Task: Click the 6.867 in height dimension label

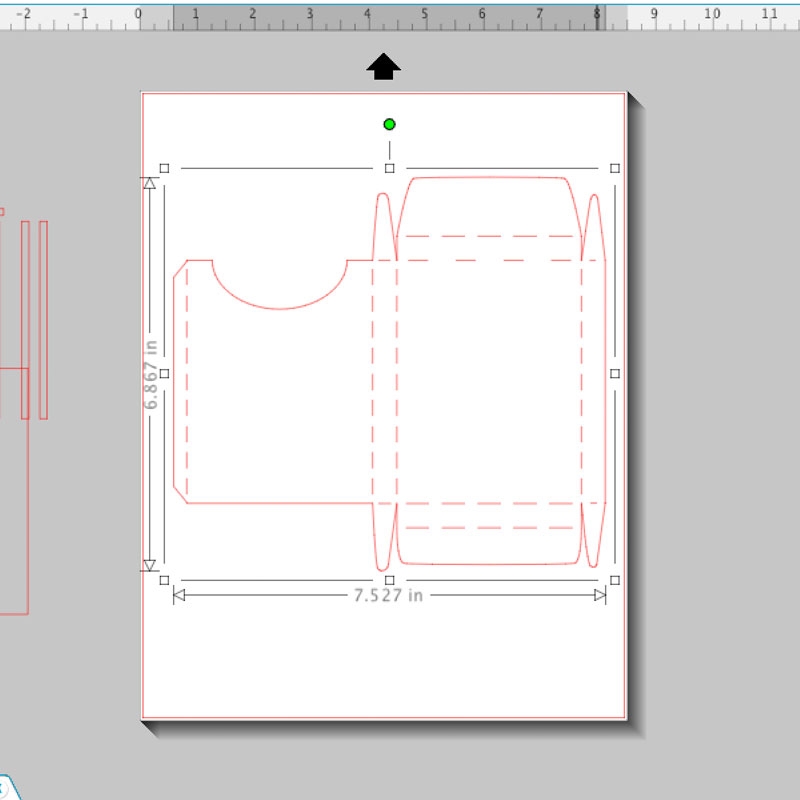Action: (151, 374)
